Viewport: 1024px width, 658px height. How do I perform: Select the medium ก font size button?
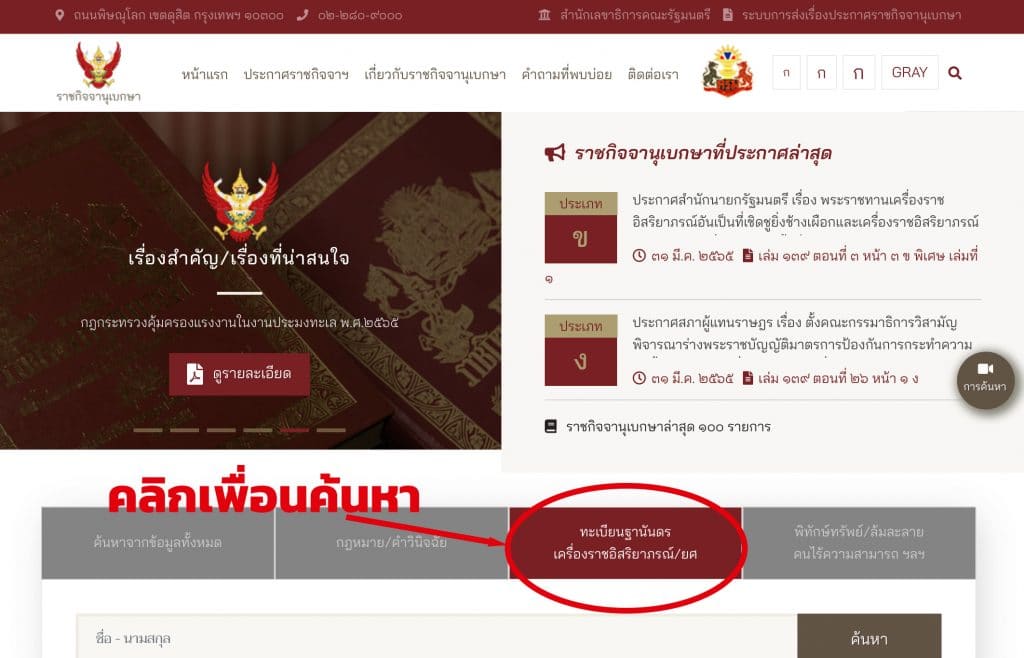pos(822,72)
